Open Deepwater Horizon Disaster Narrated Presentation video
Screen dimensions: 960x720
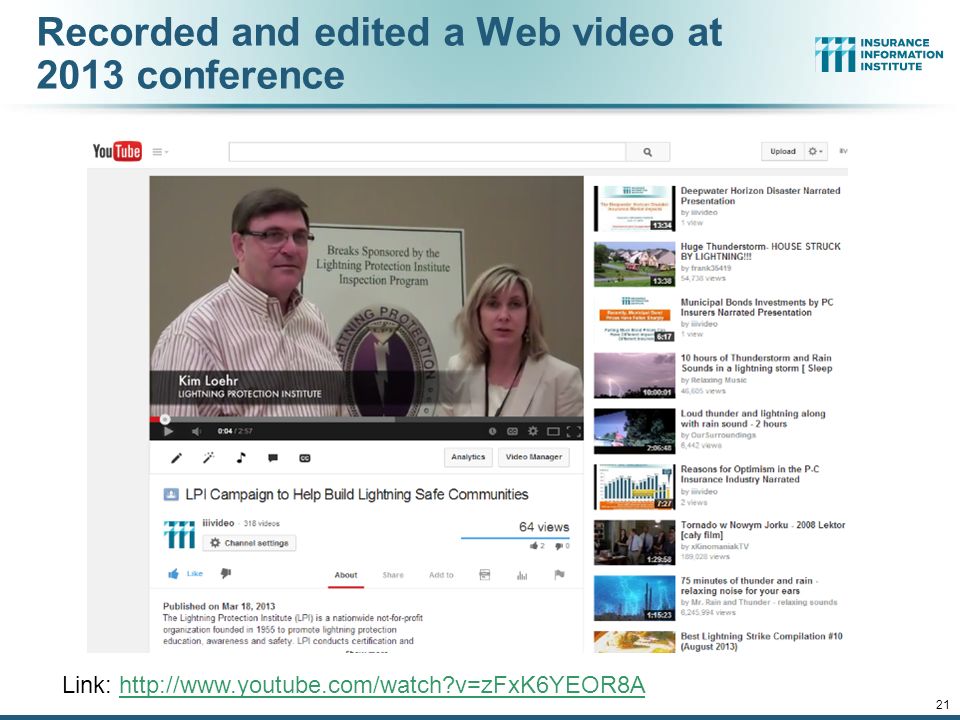(760, 196)
